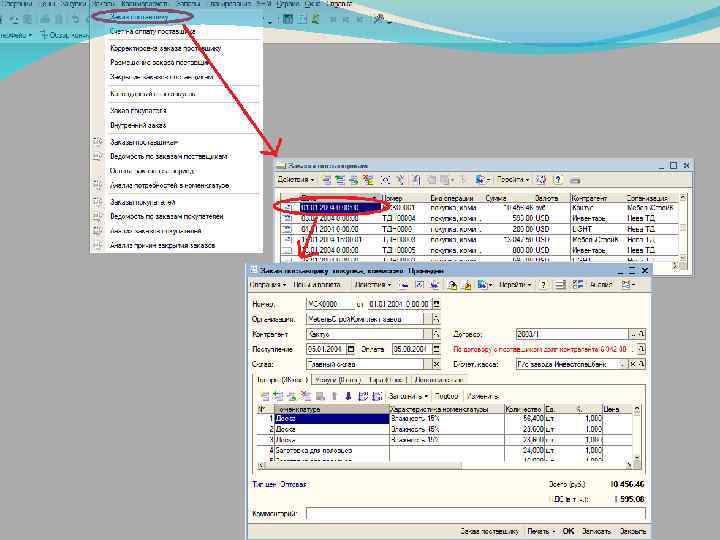
Task: Click quantity cell 56,400 in first goods row
Action: click(524, 419)
